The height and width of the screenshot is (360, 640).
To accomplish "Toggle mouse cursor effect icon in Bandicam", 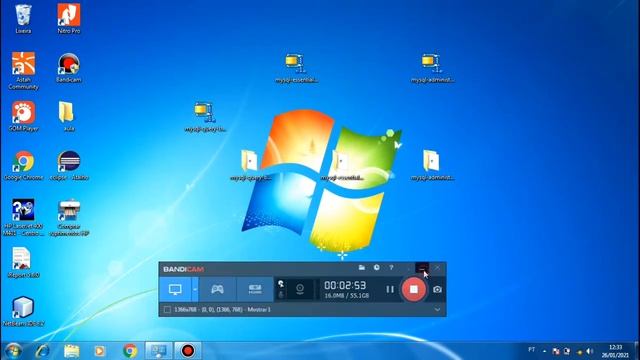I will (x=281, y=284).
